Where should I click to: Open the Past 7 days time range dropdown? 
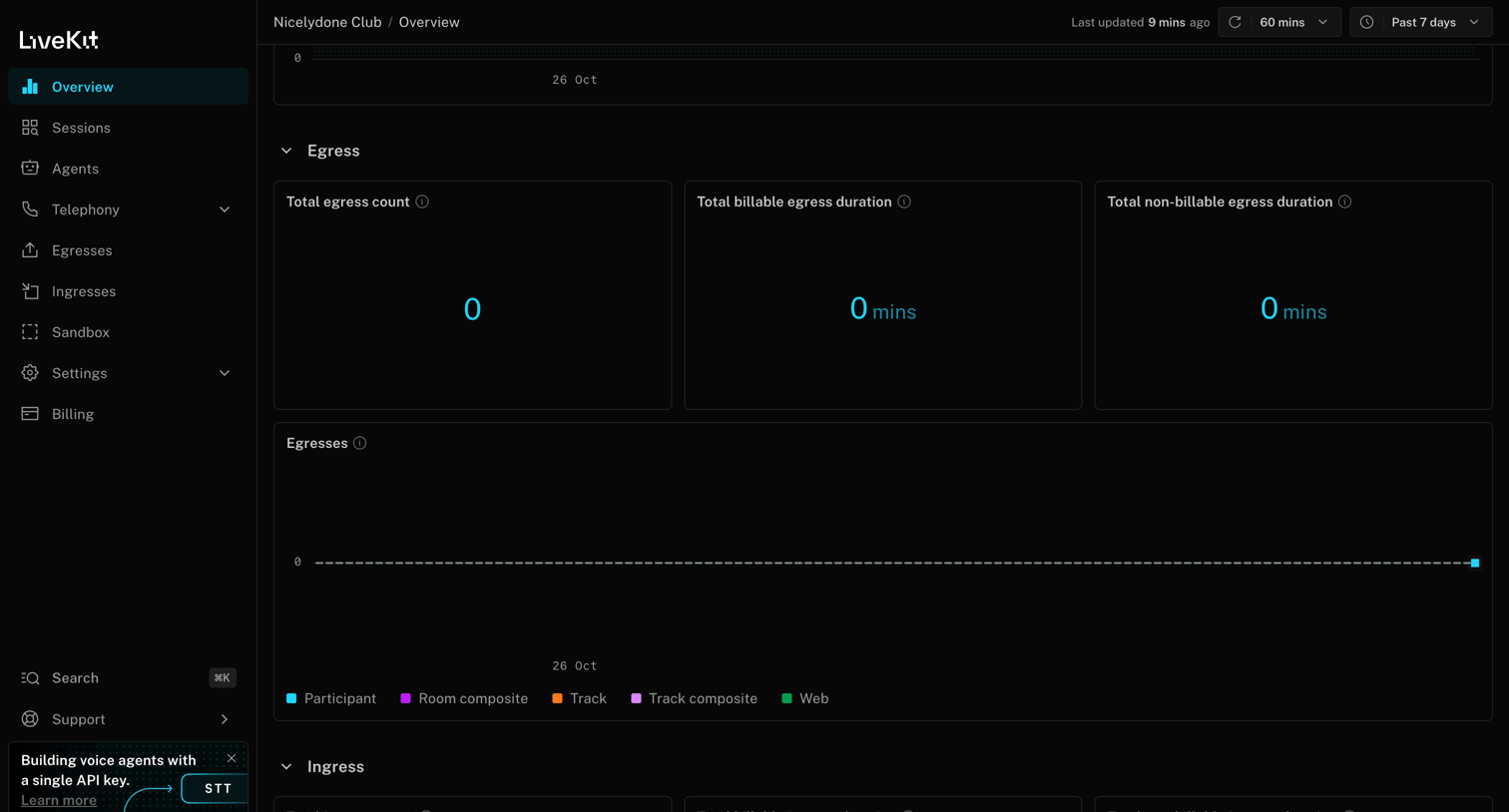1421,22
